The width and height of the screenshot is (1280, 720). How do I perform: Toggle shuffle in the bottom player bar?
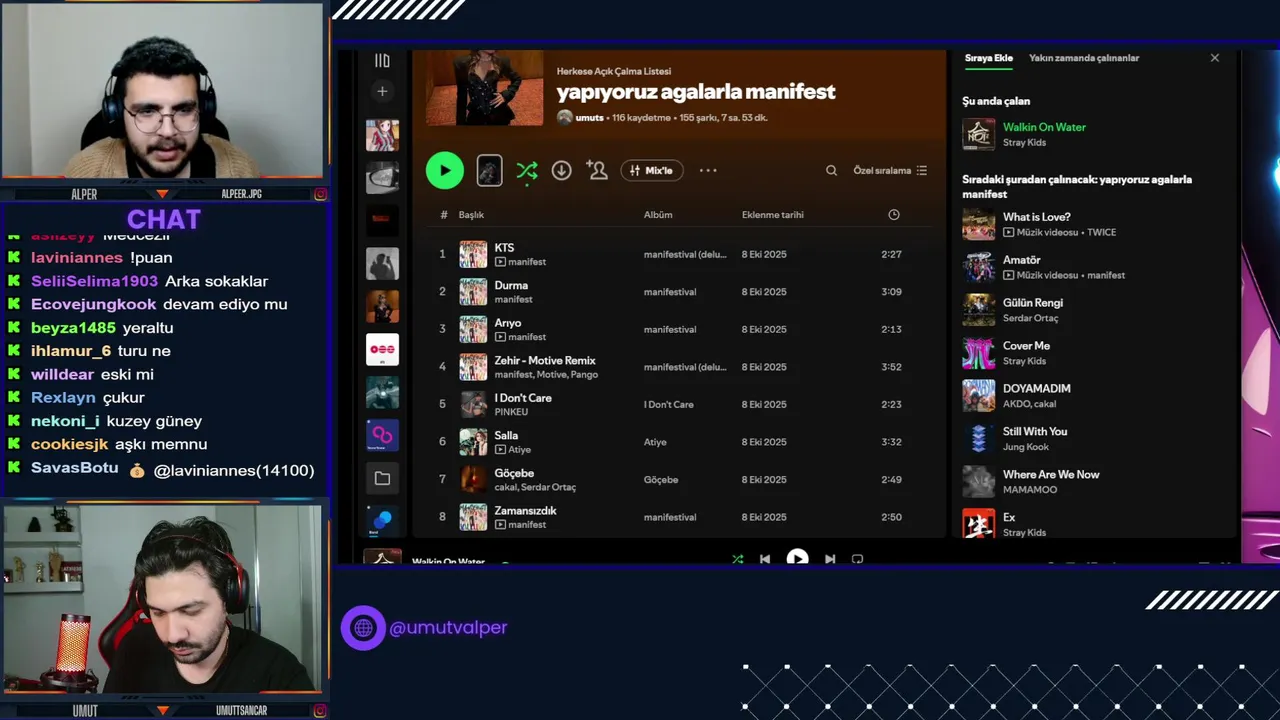pyautogui.click(x=737, y=559)
